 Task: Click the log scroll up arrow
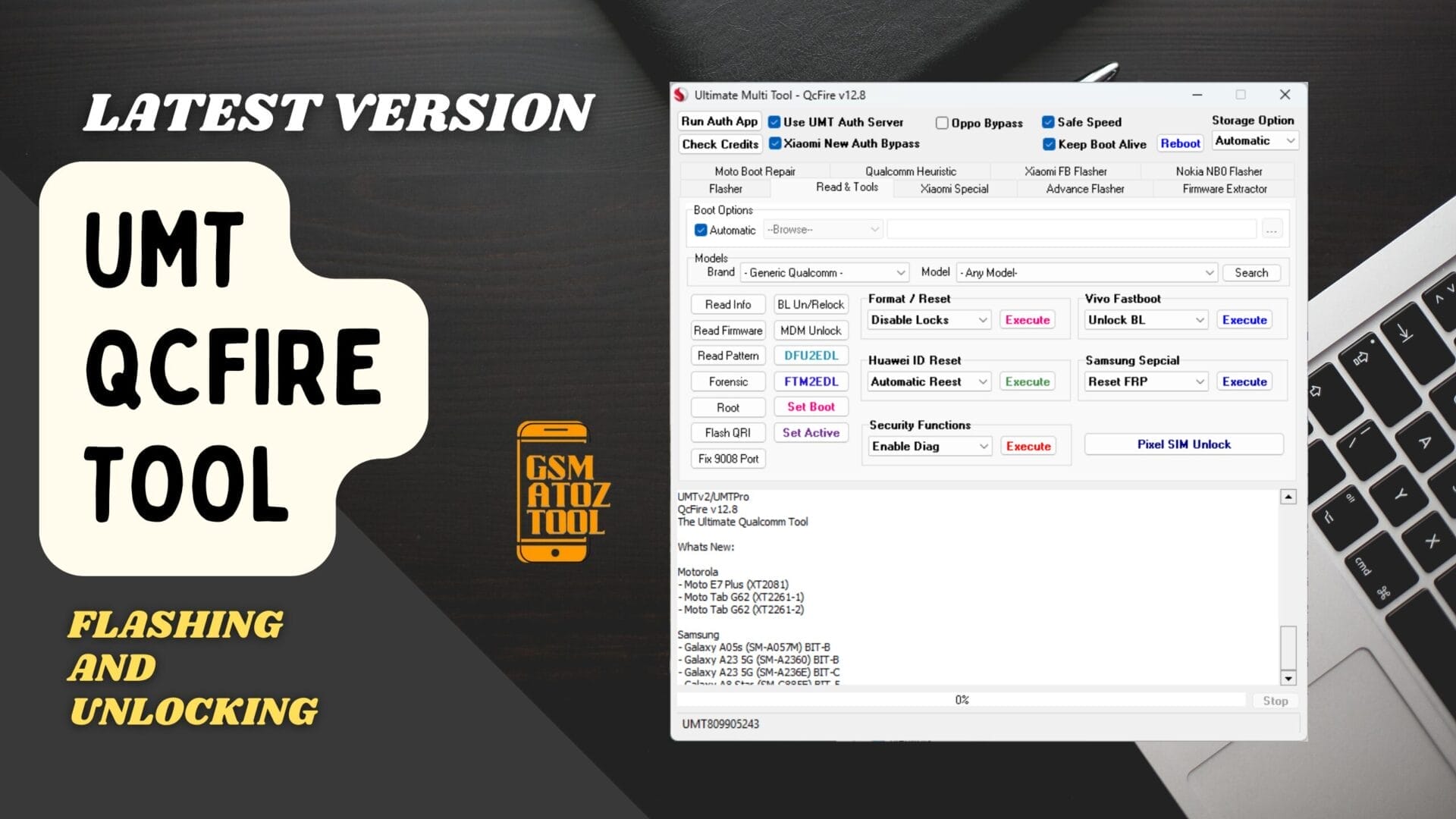pos(1288,497)
